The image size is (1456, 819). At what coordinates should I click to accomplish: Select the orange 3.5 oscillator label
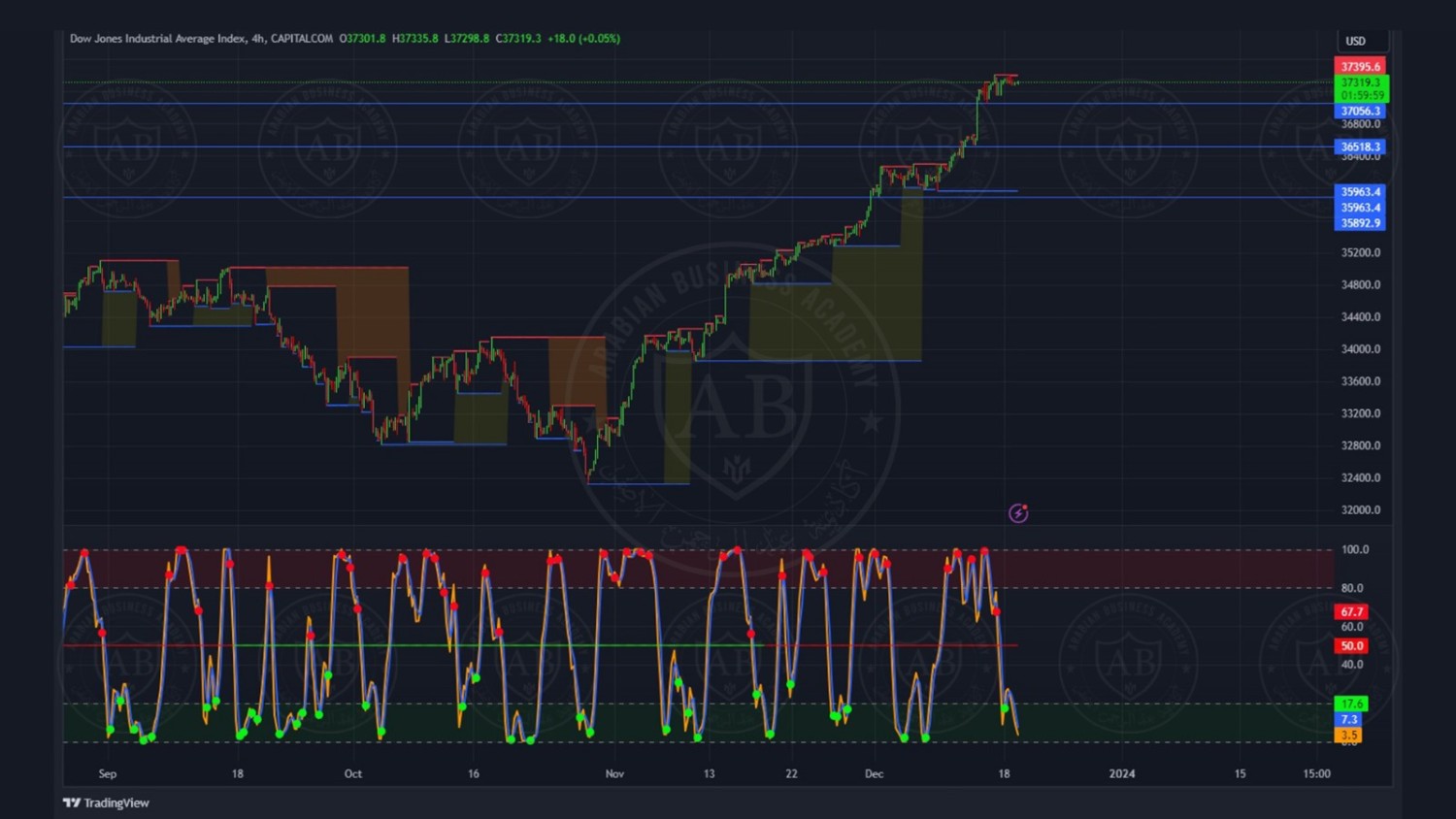[x=1348, y=736]
